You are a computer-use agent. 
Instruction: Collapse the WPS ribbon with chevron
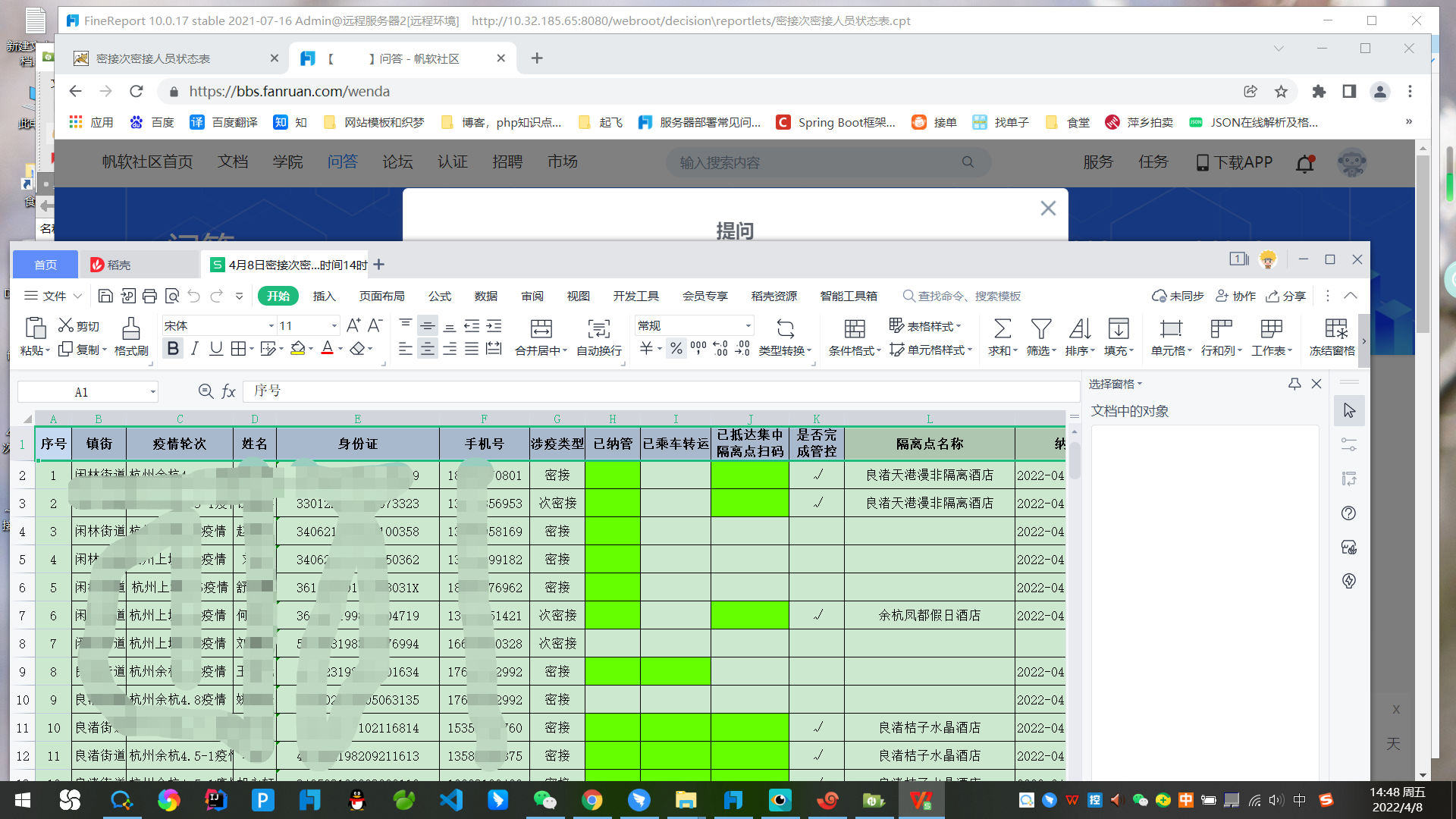click(1351, 296)
